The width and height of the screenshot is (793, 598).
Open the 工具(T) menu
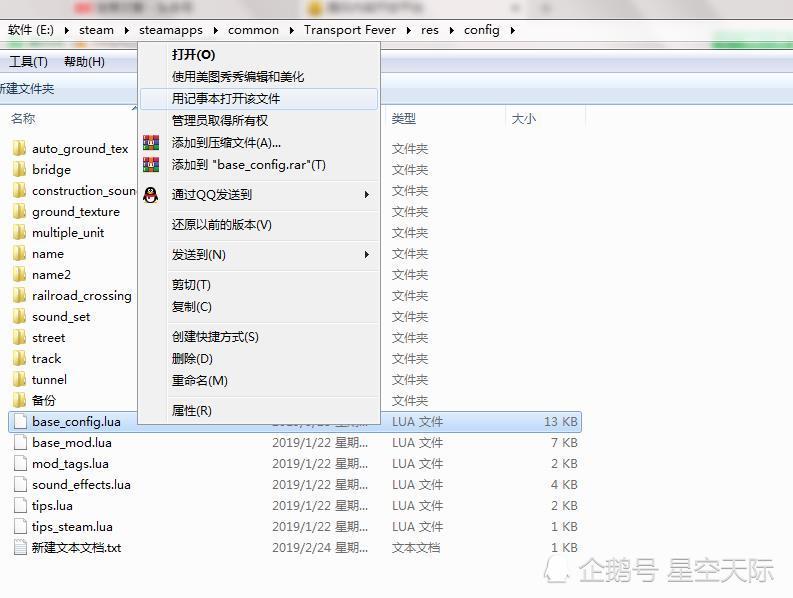click(x=29, y=62)
